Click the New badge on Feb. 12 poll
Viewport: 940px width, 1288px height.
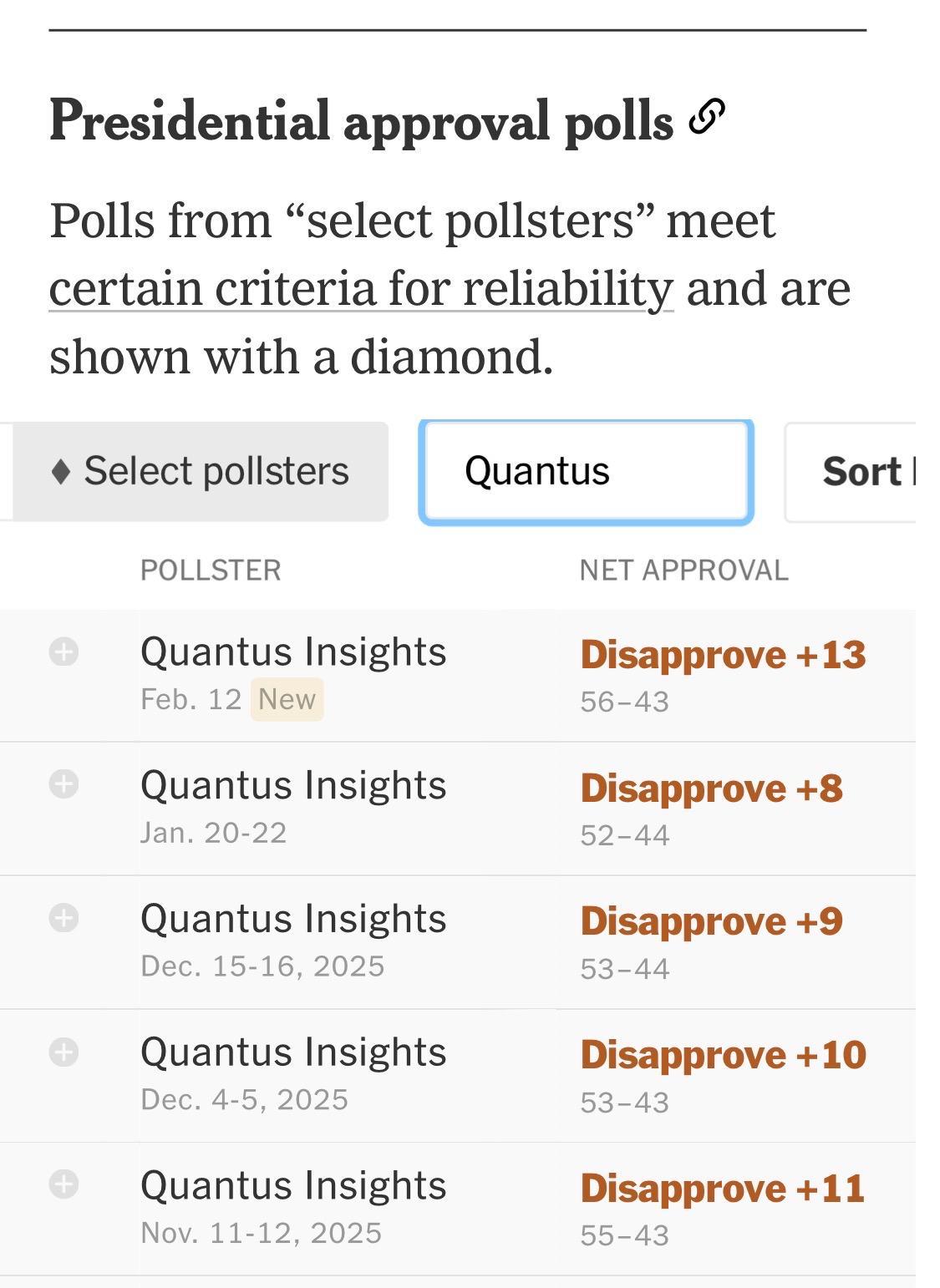click(x=287, y=699)
